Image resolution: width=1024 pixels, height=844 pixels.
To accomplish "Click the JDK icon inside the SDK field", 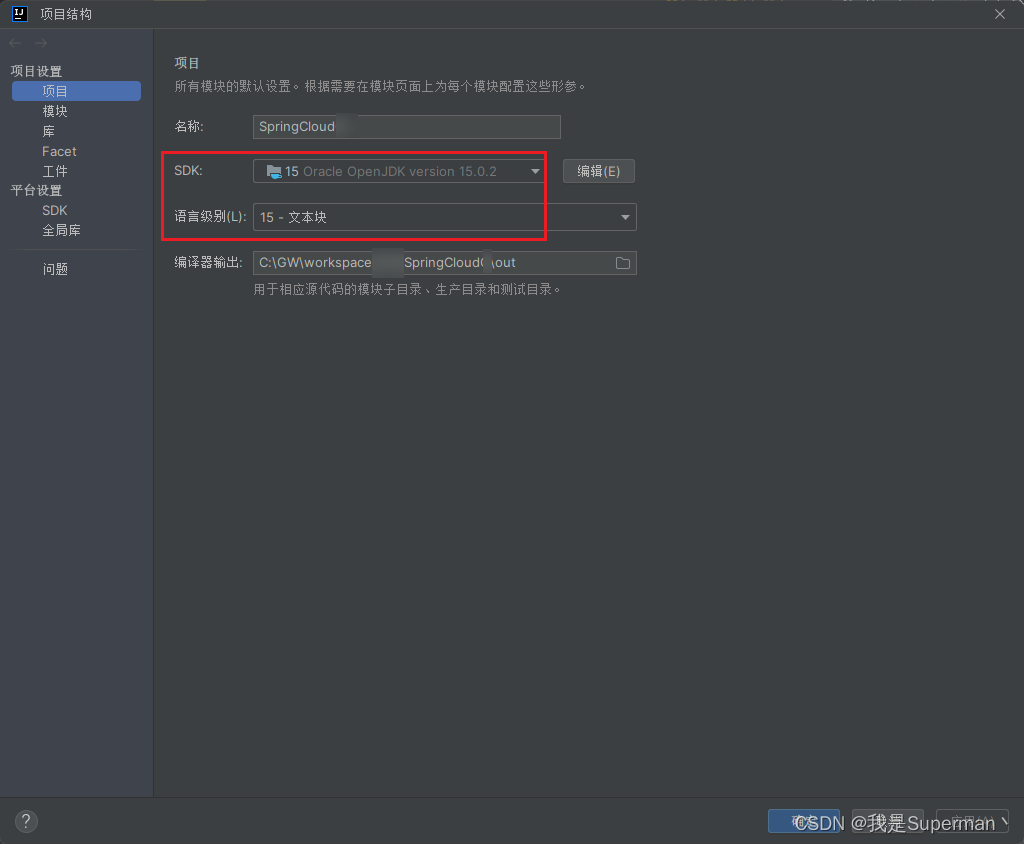I will (272, 171).
